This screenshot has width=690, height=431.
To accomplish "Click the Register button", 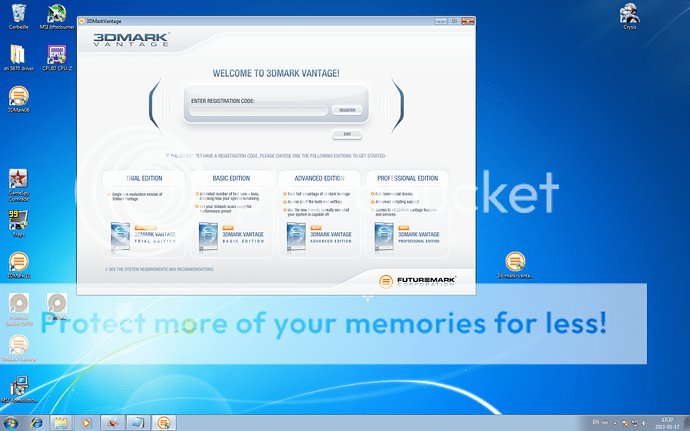I will (x=347, y=110).
